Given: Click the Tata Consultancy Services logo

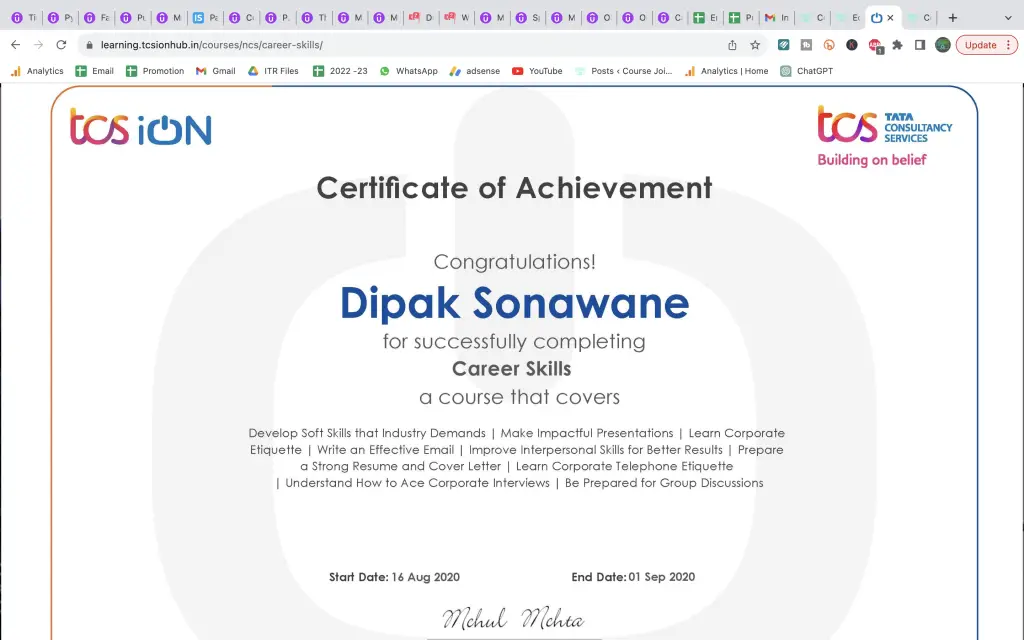Looking at the screenshot, I should coord(885,125).
